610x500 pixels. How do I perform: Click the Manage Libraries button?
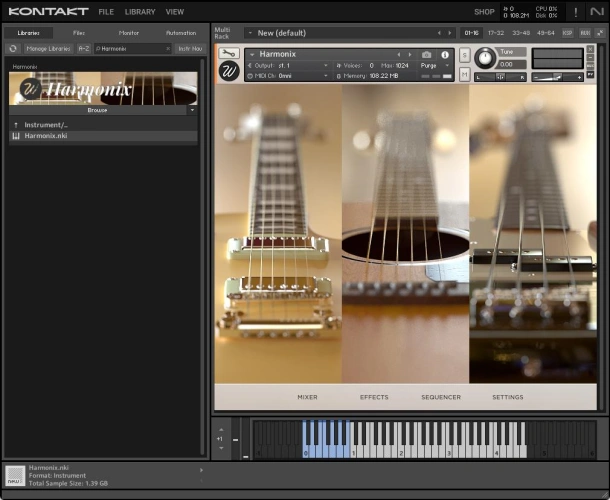(49, 48)
